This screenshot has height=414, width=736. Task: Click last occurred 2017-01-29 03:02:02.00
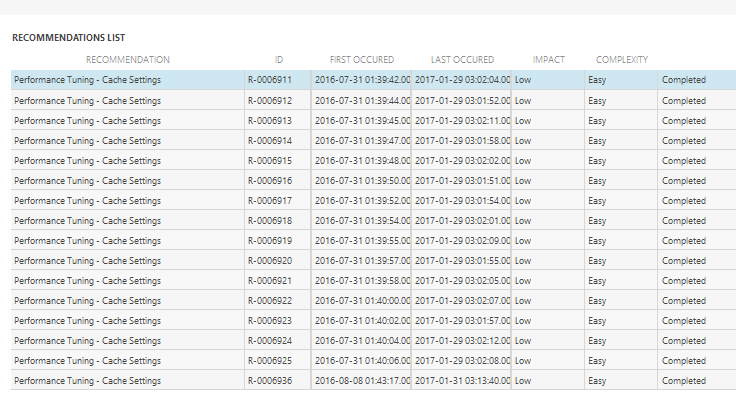click(462, 161)
